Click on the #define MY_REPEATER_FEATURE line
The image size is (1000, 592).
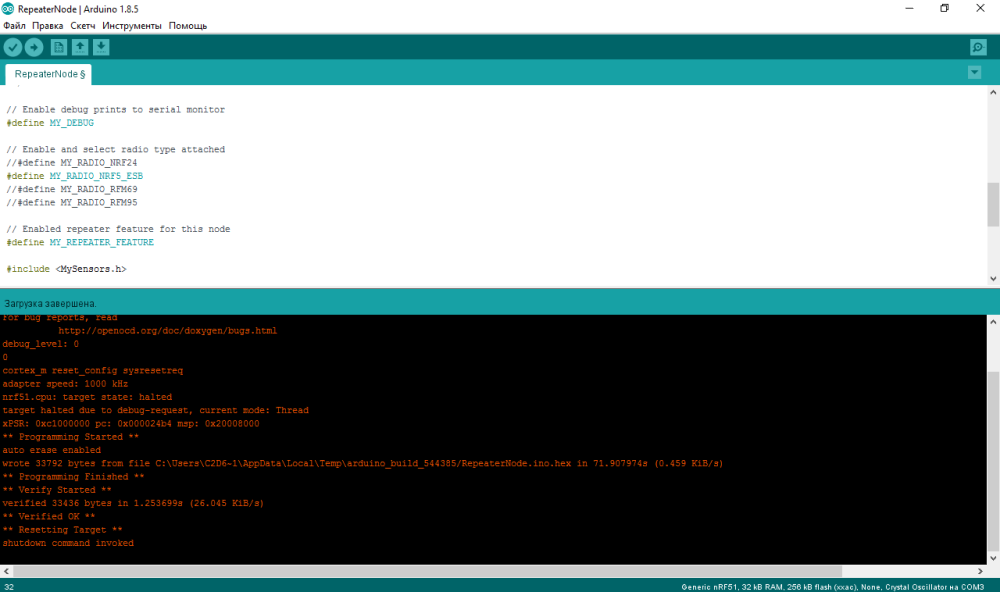(80, 243)
